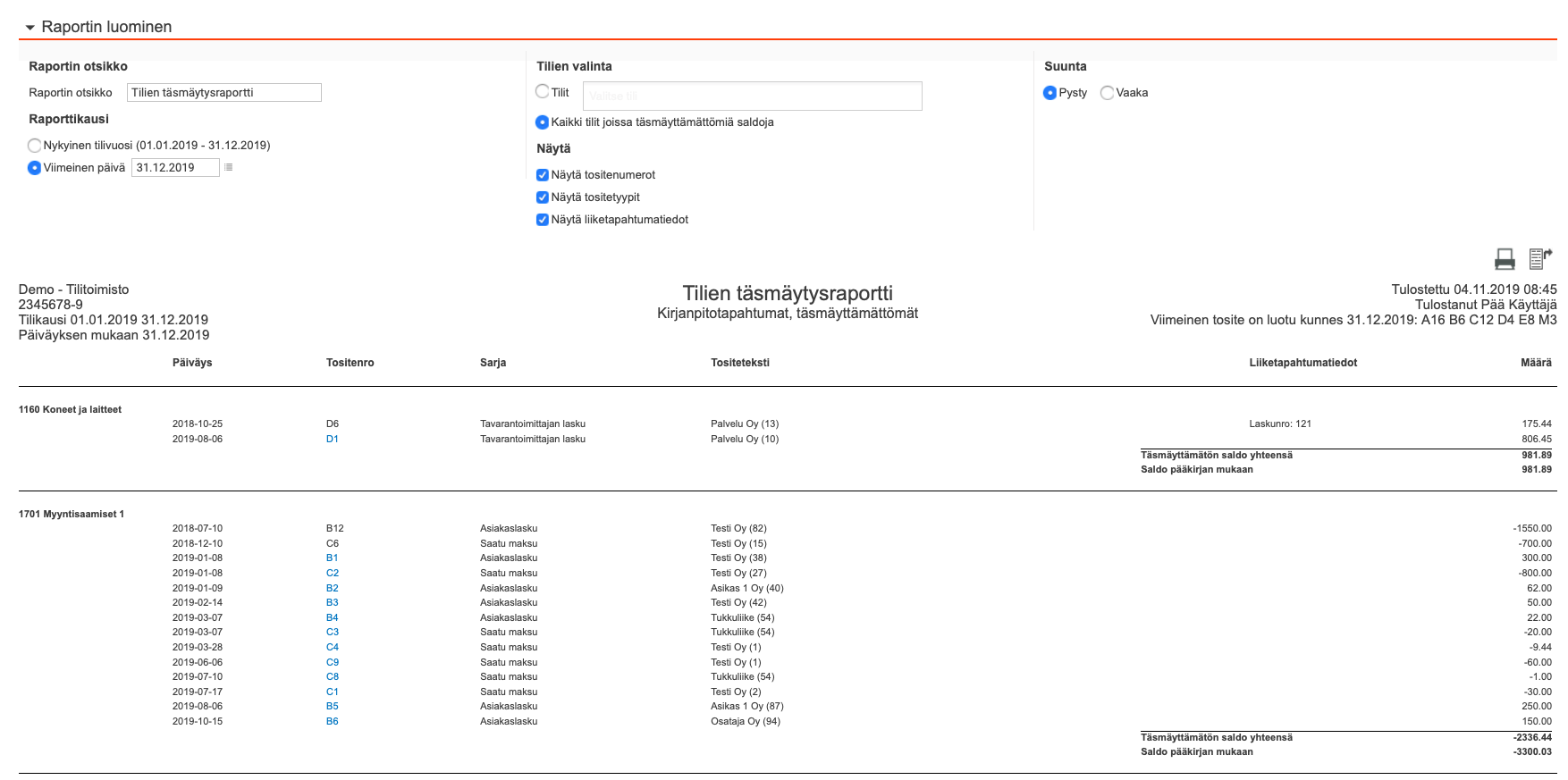Select Kaikki tilit täsmäyttämättömiä saldoja option
The image size is (1568, 780).
pos(543,122)
